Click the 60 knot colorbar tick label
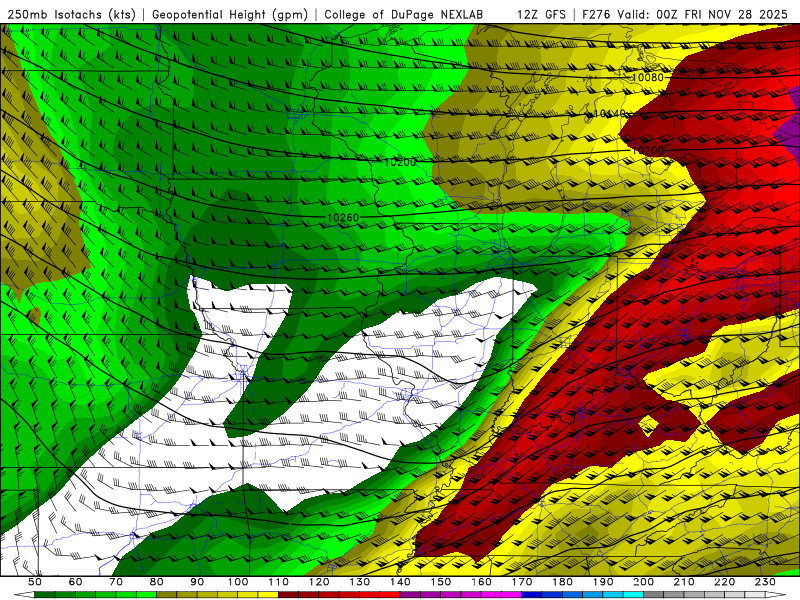The image size is (800, 600). (75, 582)
